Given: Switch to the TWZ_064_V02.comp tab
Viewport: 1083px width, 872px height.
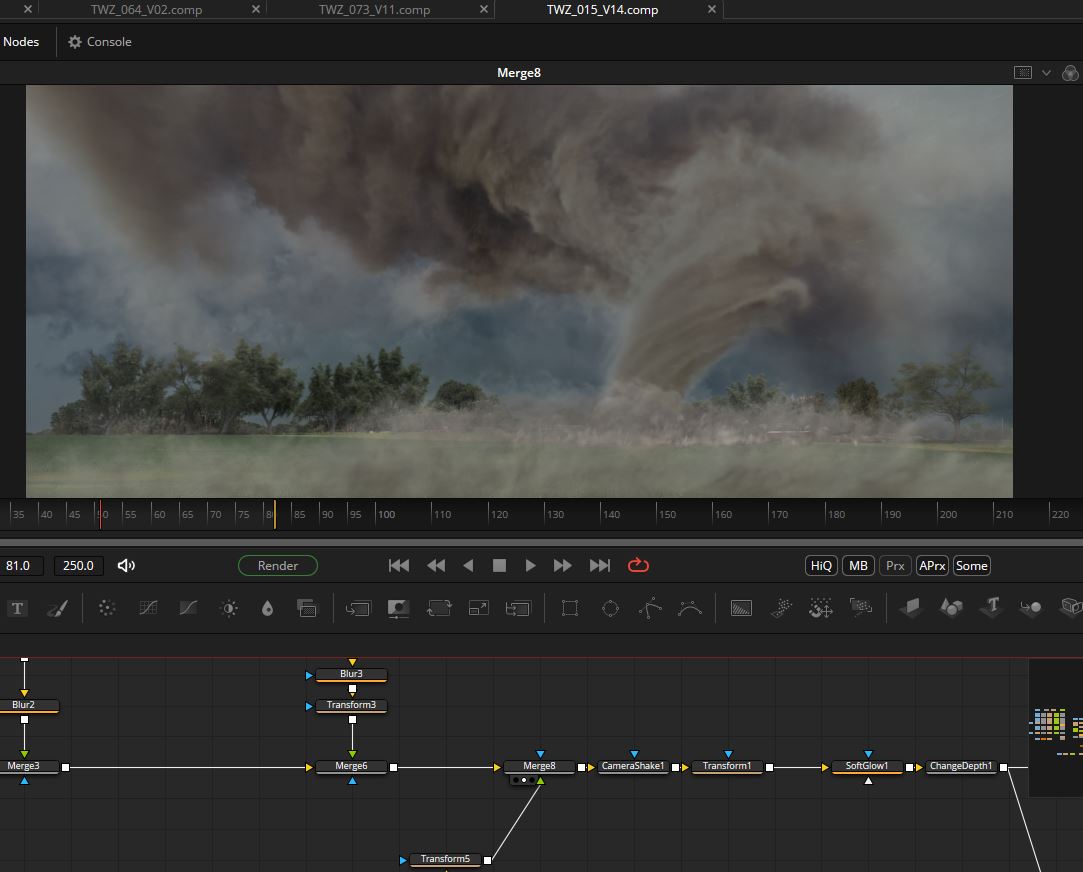Looking at the screenshot, I should click(146, 10).
